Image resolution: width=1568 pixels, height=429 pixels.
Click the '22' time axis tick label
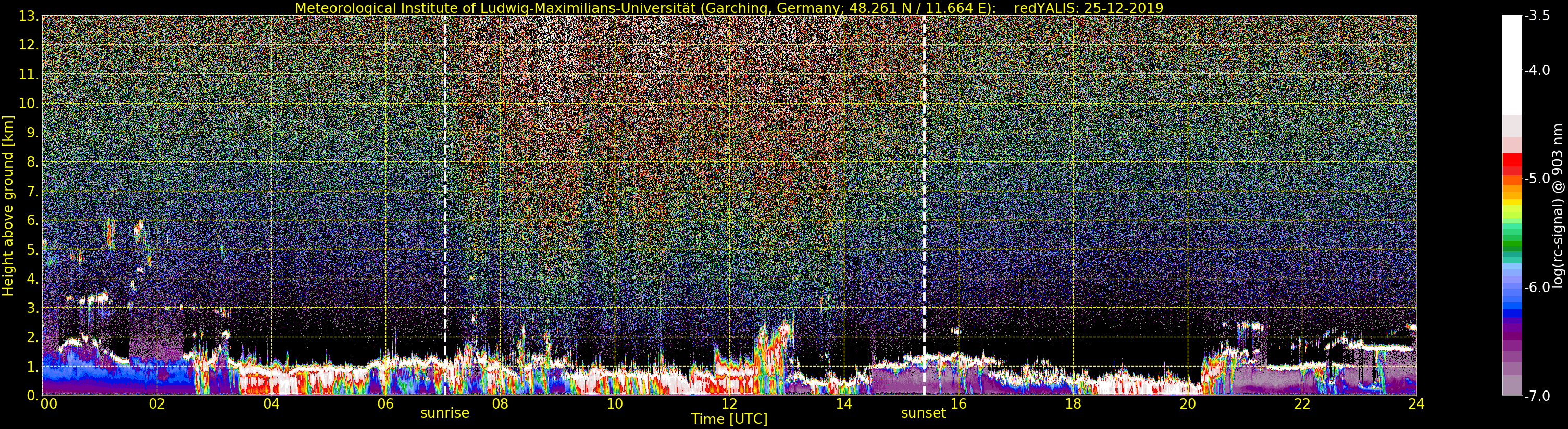click(1301, 404)
